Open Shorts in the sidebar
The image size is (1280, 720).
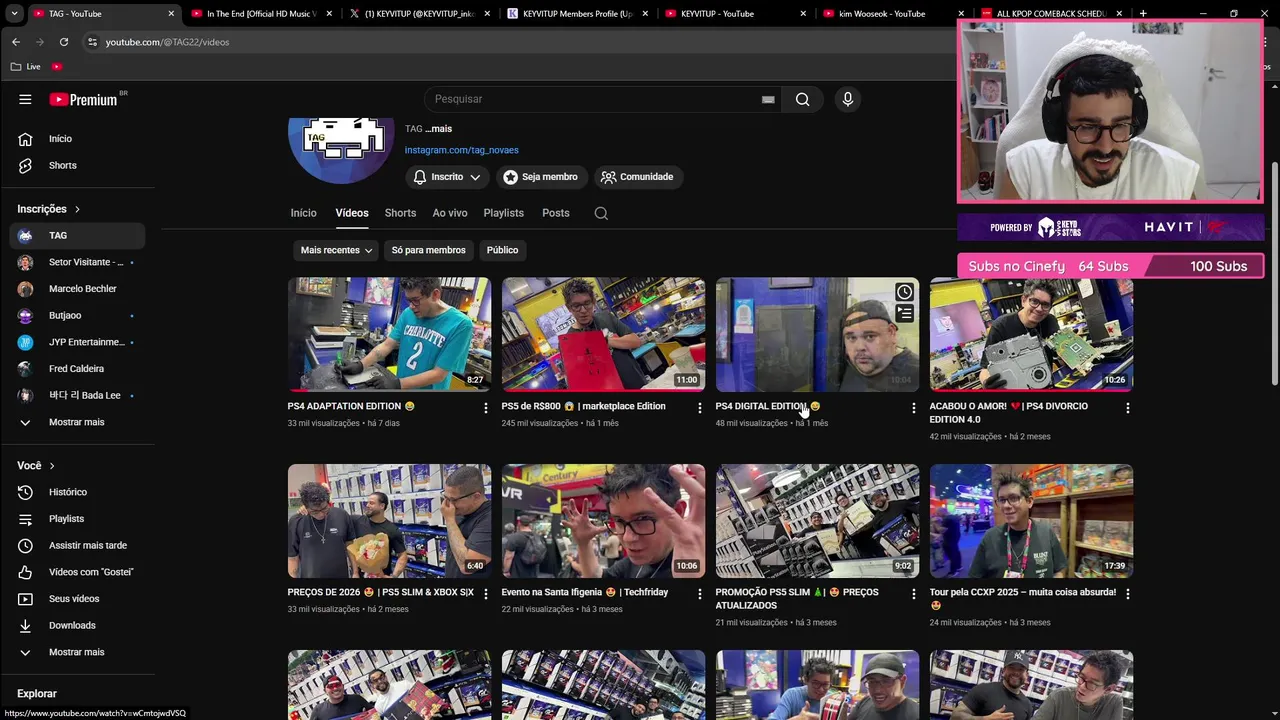[77, 165]
